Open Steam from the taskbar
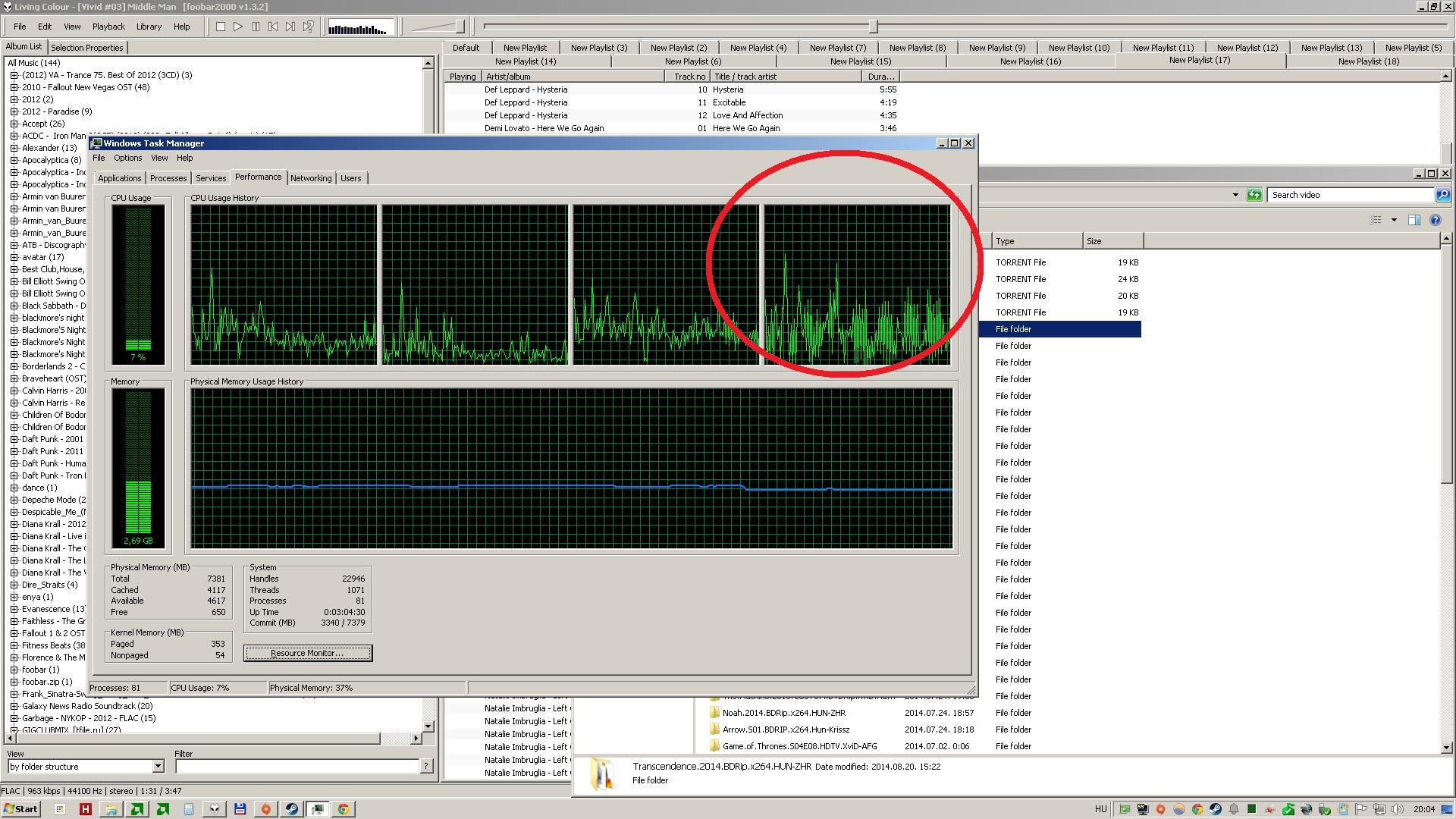Screen dimensions: 1456x819 tap(291, 809)
